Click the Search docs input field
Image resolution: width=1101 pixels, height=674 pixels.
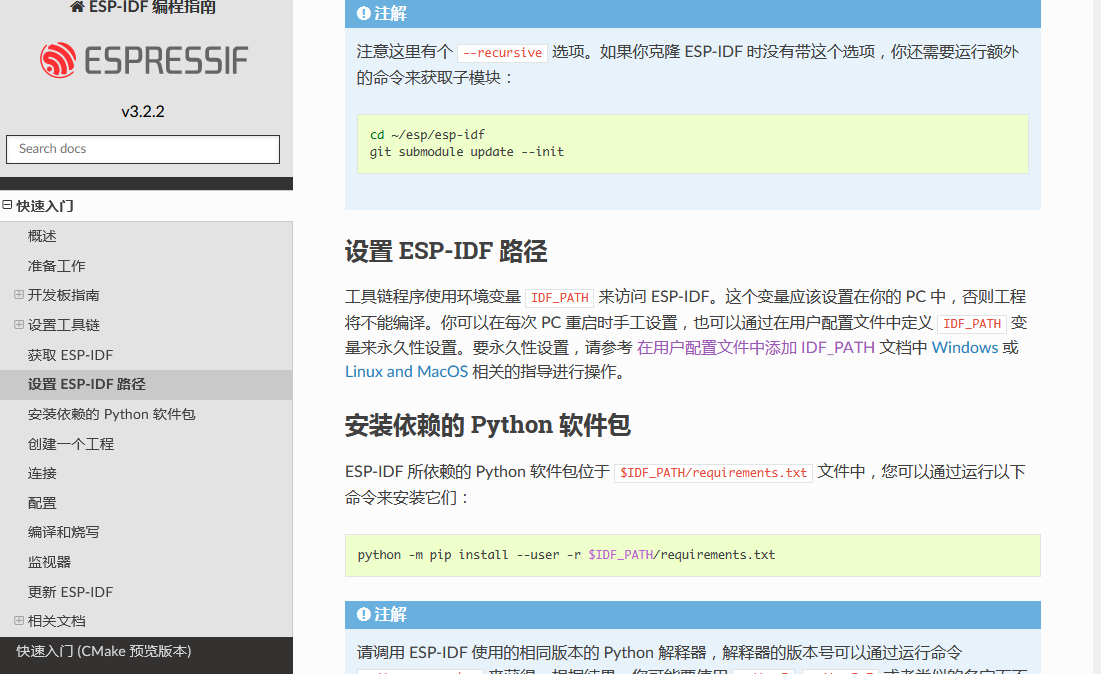pos(143,149)
